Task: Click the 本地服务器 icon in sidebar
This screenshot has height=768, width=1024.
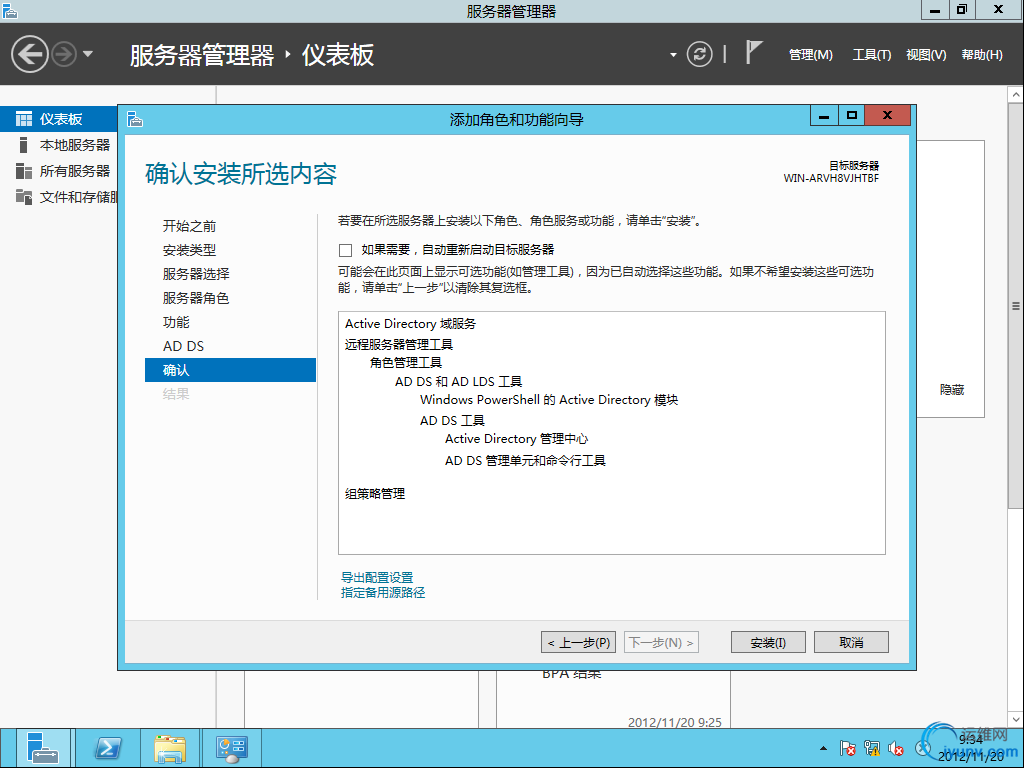Action: (x=24, y=145)
